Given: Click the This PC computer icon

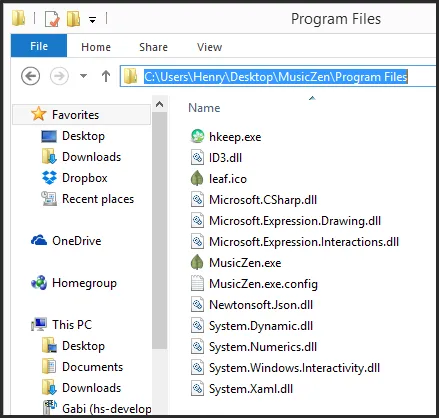Looking at the screenshot, I should 39,324.
